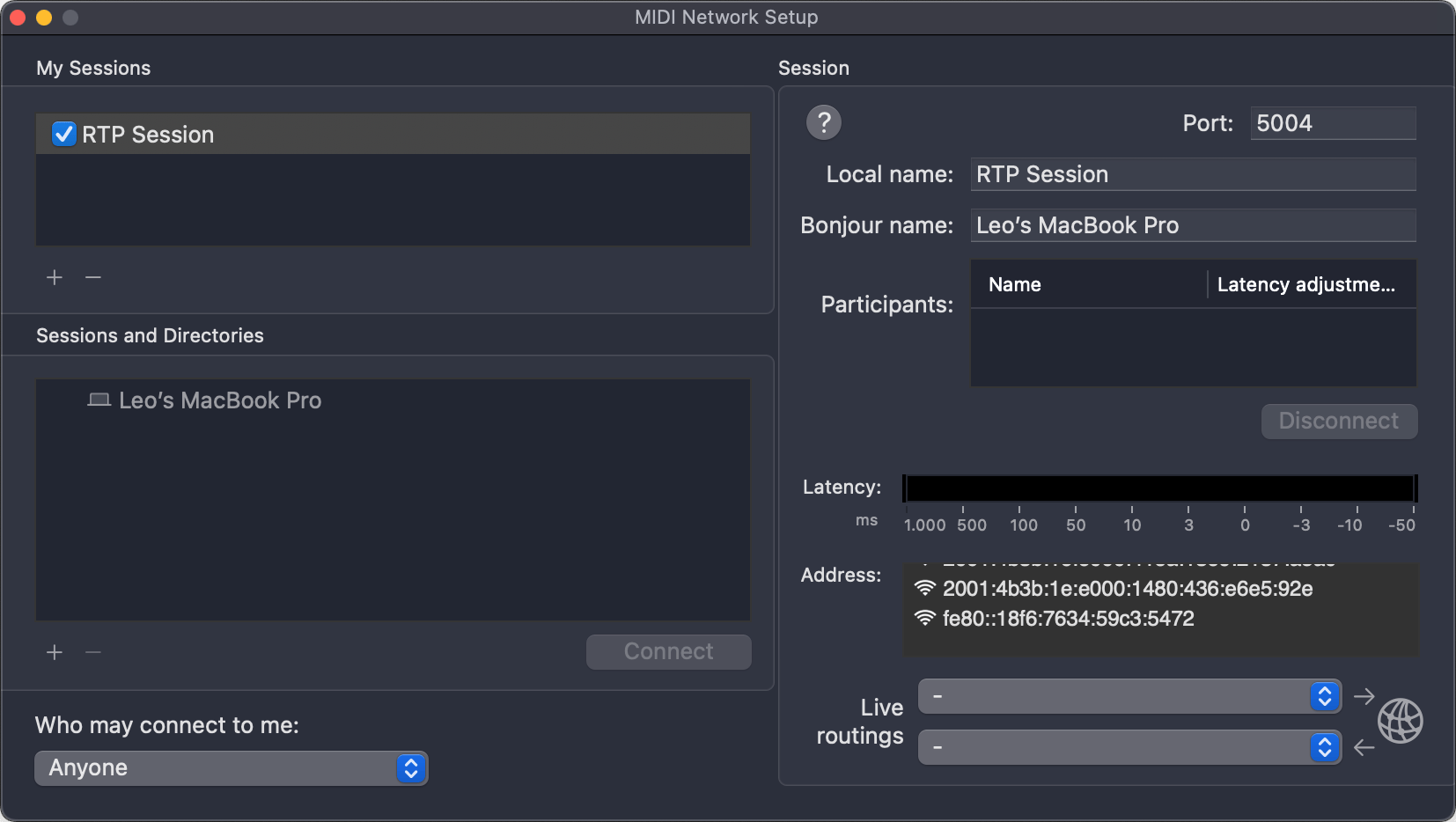Image resolution: width=1456 pixels, height=822 pixels.
Task: Click the Wi-Fi icon beside the 2001:4b3b address
Action: click(x=924, y=588)
